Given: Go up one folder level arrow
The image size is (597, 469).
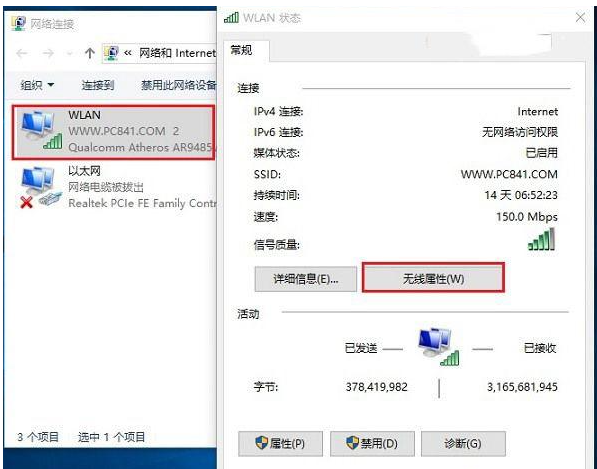Looking at the screenshot, I should click(89, 53).
